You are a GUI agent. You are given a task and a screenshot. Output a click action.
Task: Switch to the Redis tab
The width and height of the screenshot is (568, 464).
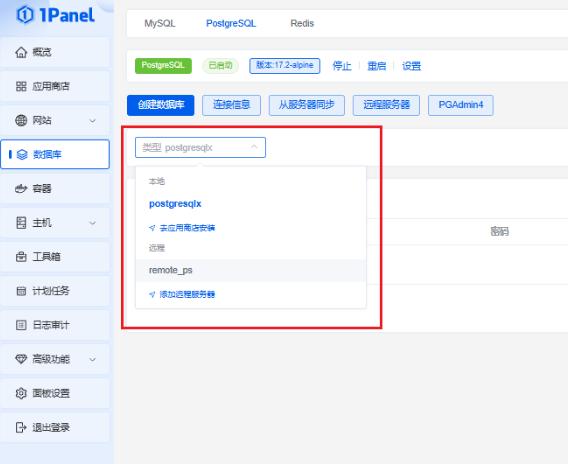[302, 24]
